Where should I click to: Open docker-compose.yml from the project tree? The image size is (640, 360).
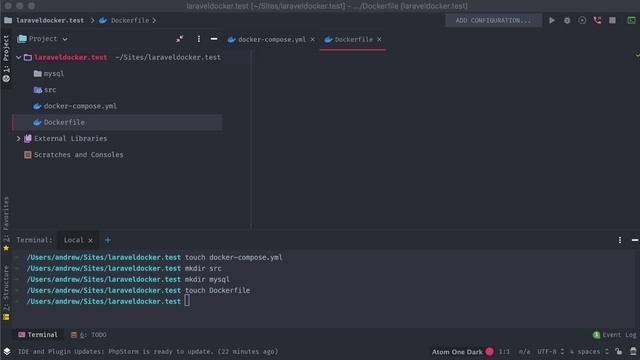click(x=76, y=106)
